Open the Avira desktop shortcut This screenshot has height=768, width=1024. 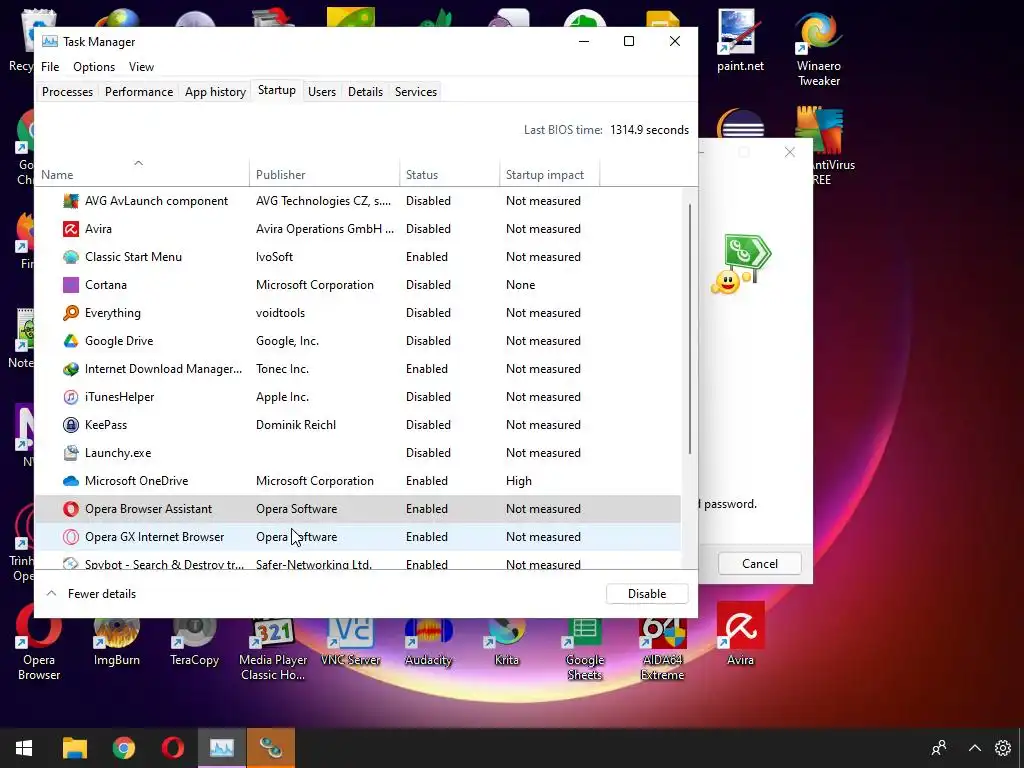(x=741, y=633)
